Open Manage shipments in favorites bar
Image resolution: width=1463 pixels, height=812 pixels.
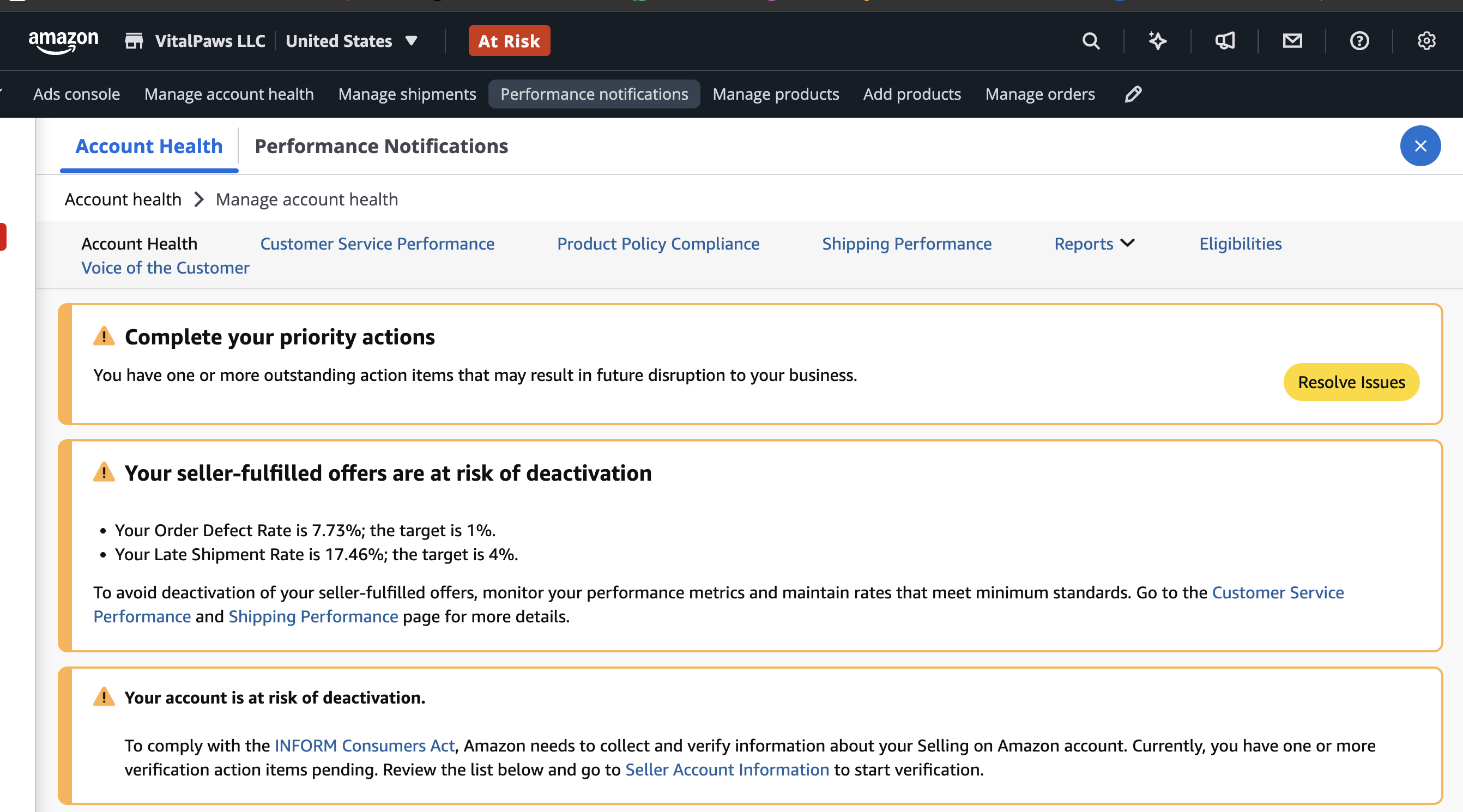407,94
